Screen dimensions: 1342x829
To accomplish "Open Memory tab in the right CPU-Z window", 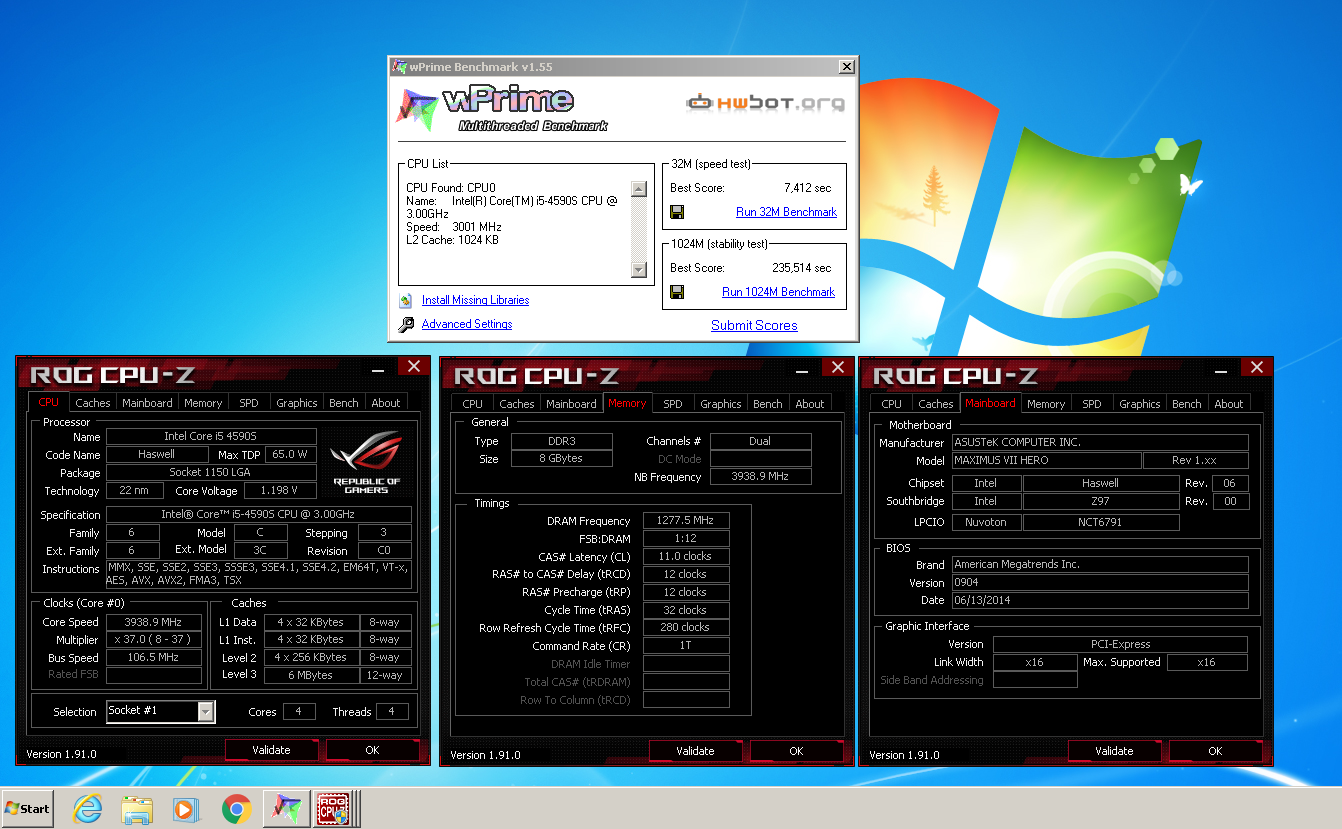I will click(1046, 404).
